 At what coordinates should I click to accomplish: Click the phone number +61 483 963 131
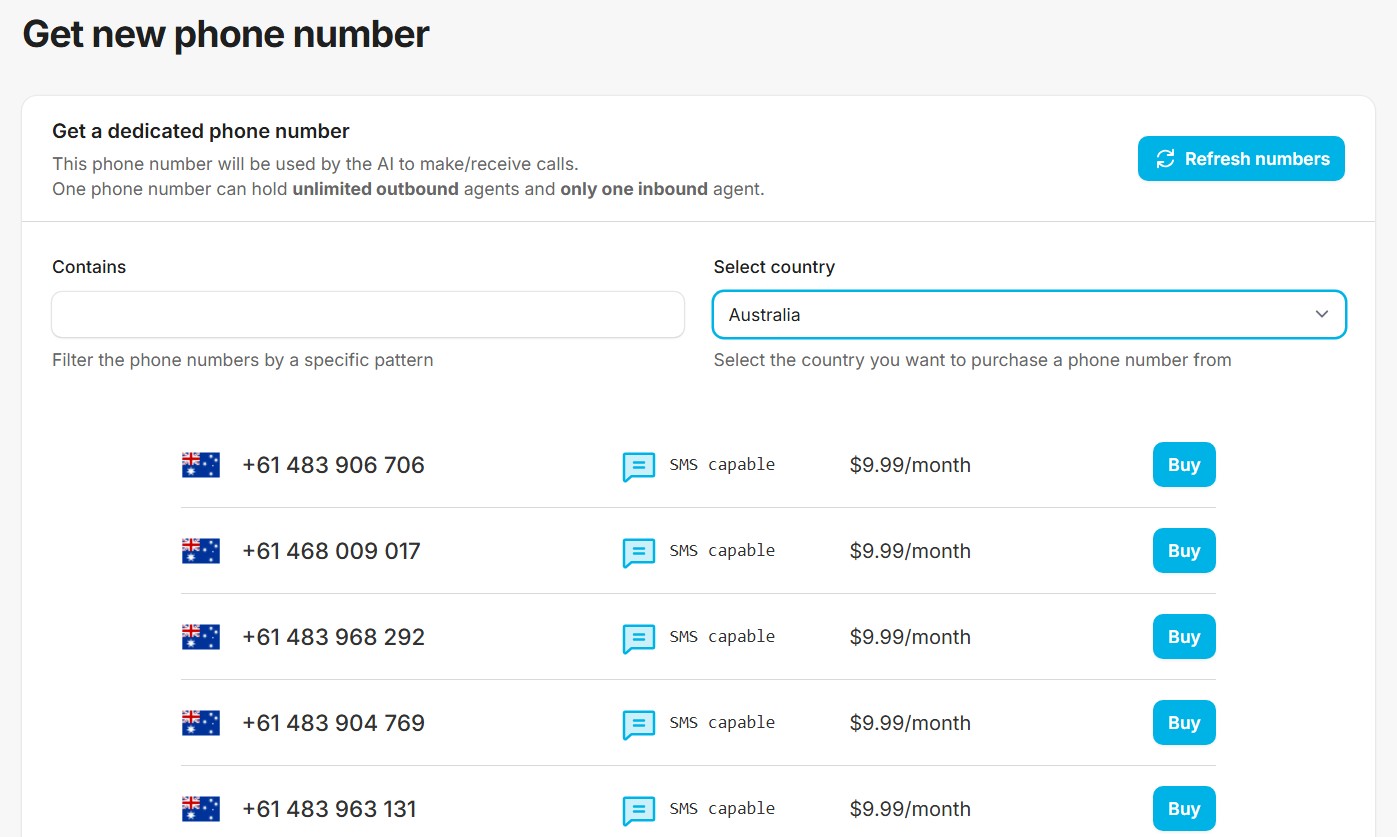pyautogui.click(x=329, y=809)
